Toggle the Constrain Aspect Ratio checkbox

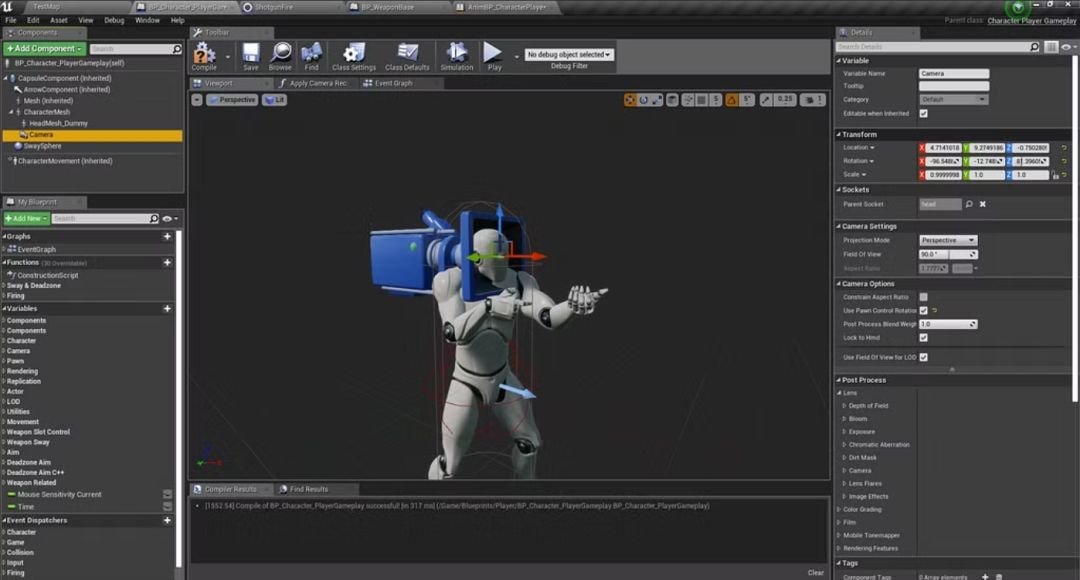click(923, 297)
